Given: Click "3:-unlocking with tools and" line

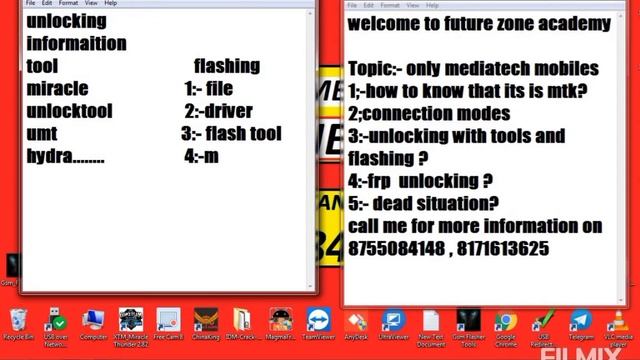Looking at the screenshot, I should (x=457, y=136).
